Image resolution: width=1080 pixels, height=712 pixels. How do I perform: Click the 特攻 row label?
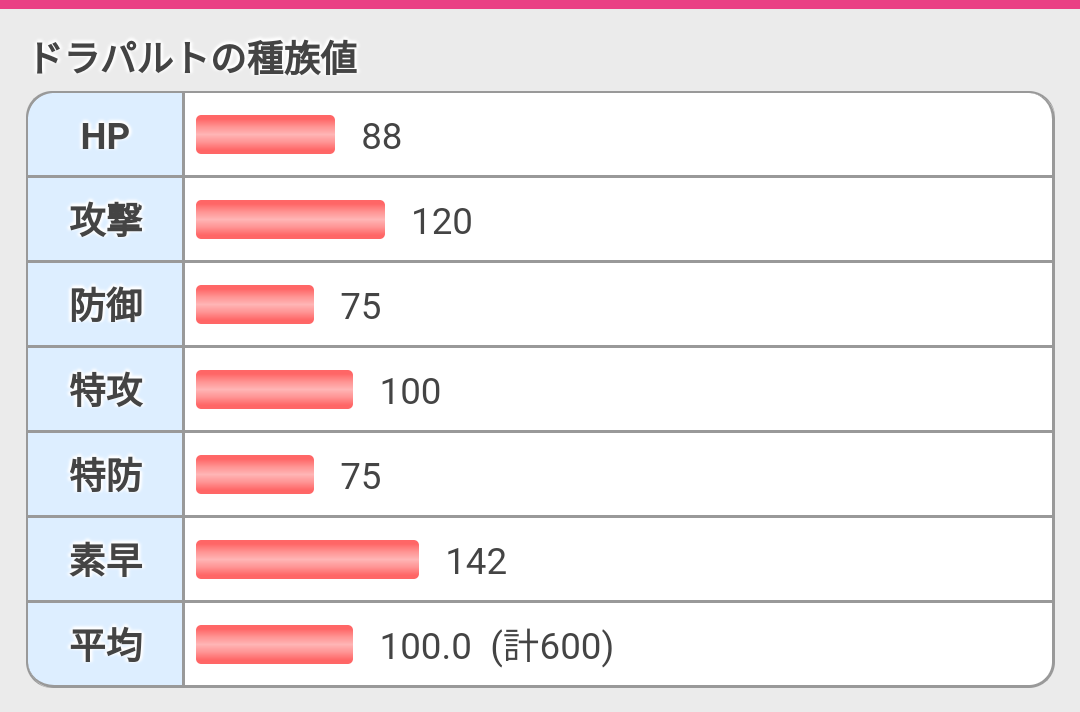click(x=106, y=390)
